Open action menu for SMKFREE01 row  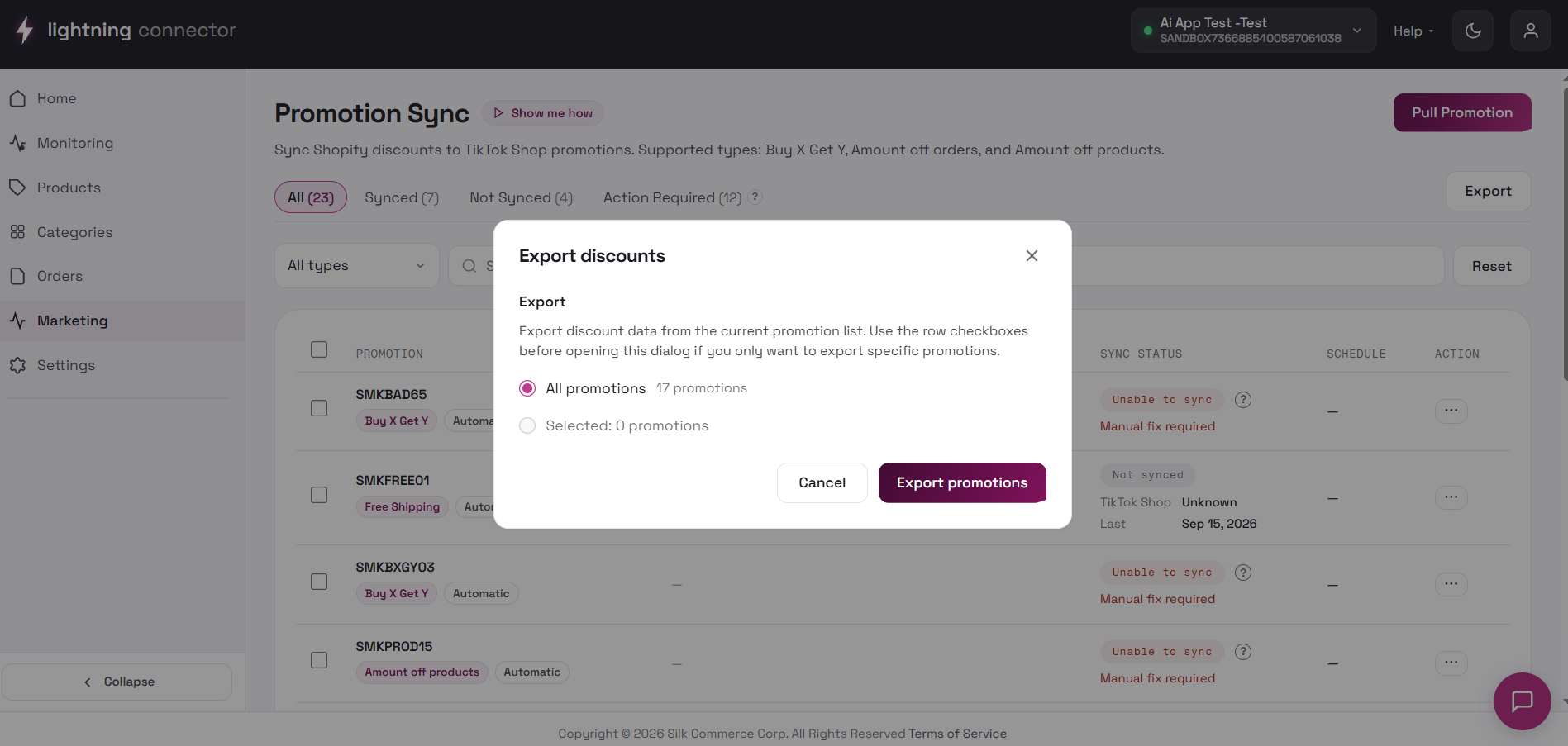[1451, 497]
